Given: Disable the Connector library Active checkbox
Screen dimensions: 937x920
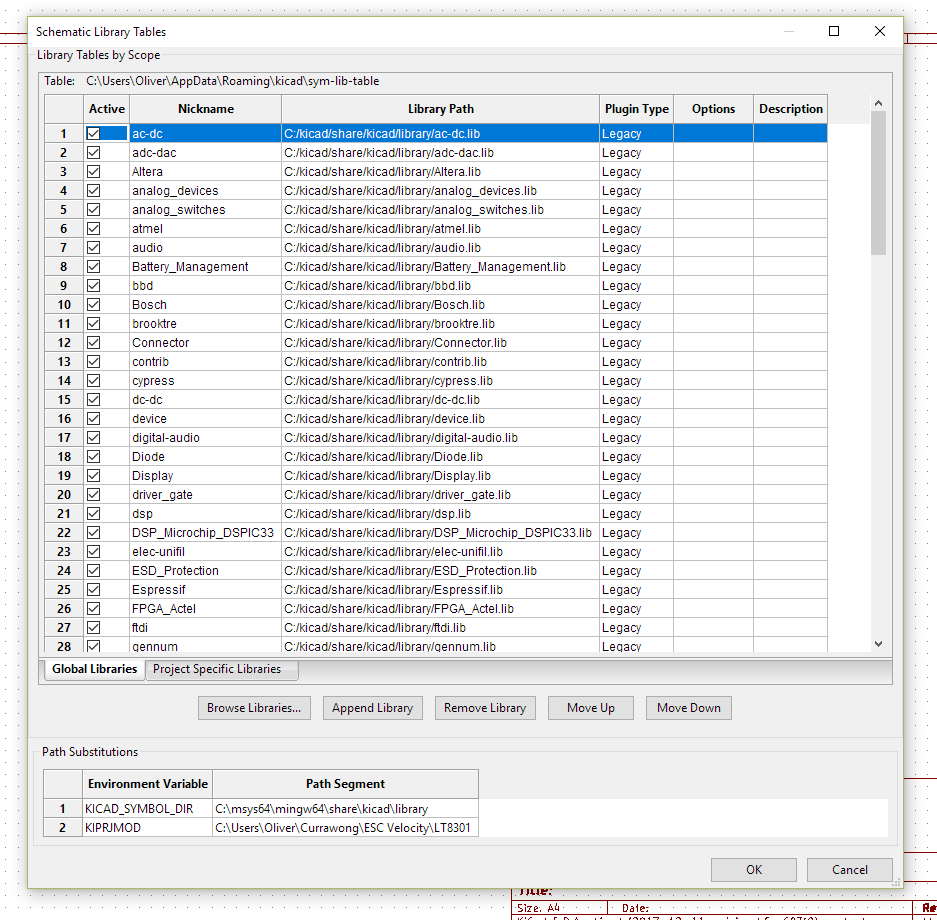Looking at the screenshot, I should tap(94, 343).
